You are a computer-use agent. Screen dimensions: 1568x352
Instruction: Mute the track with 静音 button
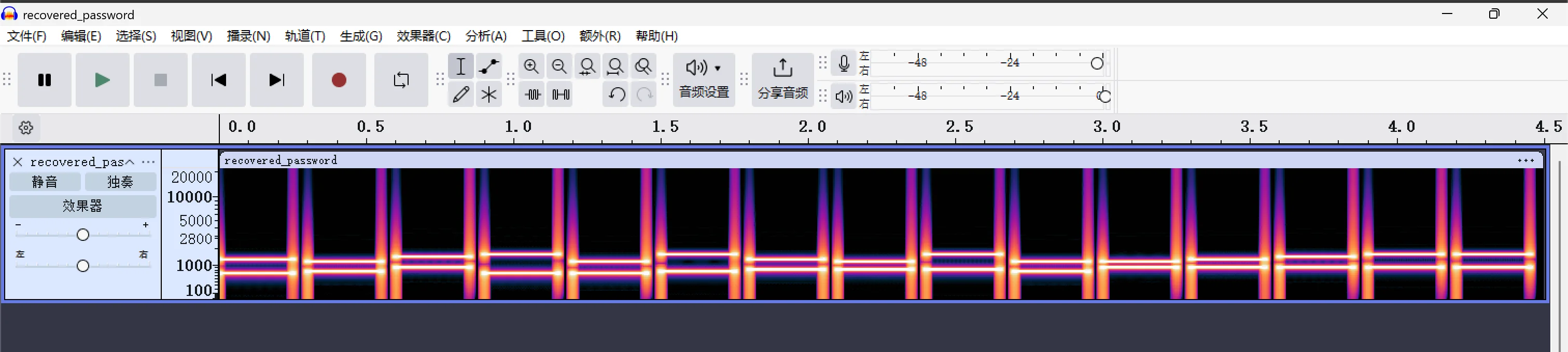point(45,182)
